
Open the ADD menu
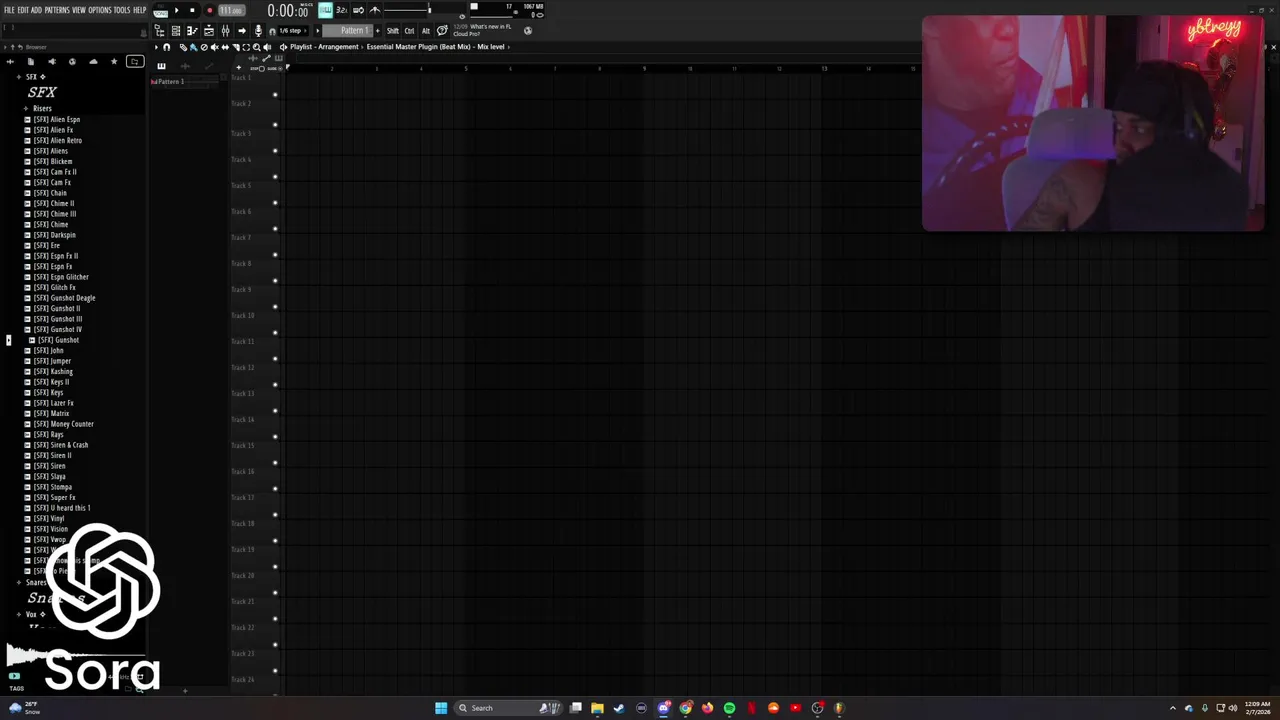click(x=36, y=10)
